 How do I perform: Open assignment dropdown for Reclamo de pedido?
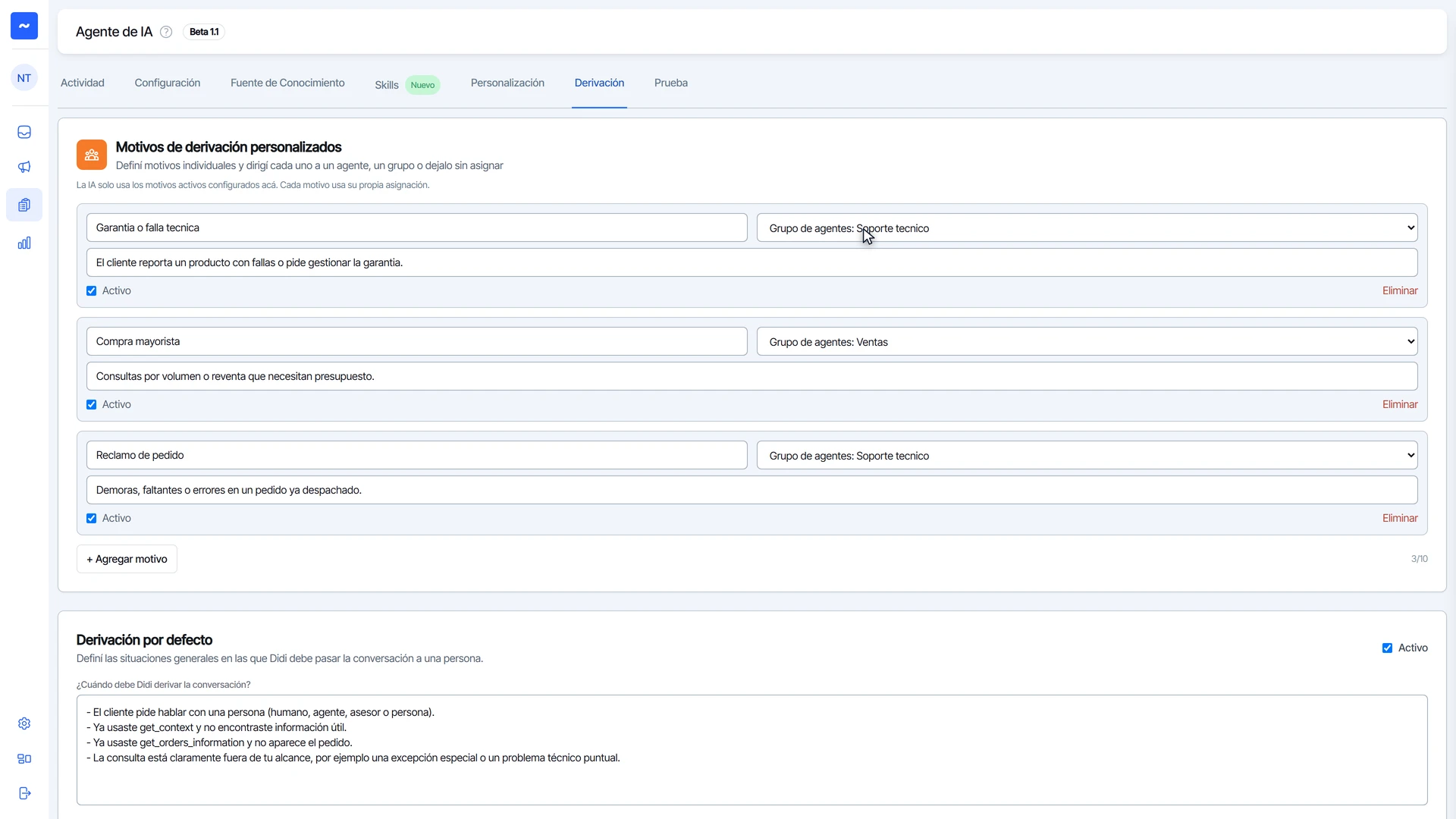point(1087,455)
